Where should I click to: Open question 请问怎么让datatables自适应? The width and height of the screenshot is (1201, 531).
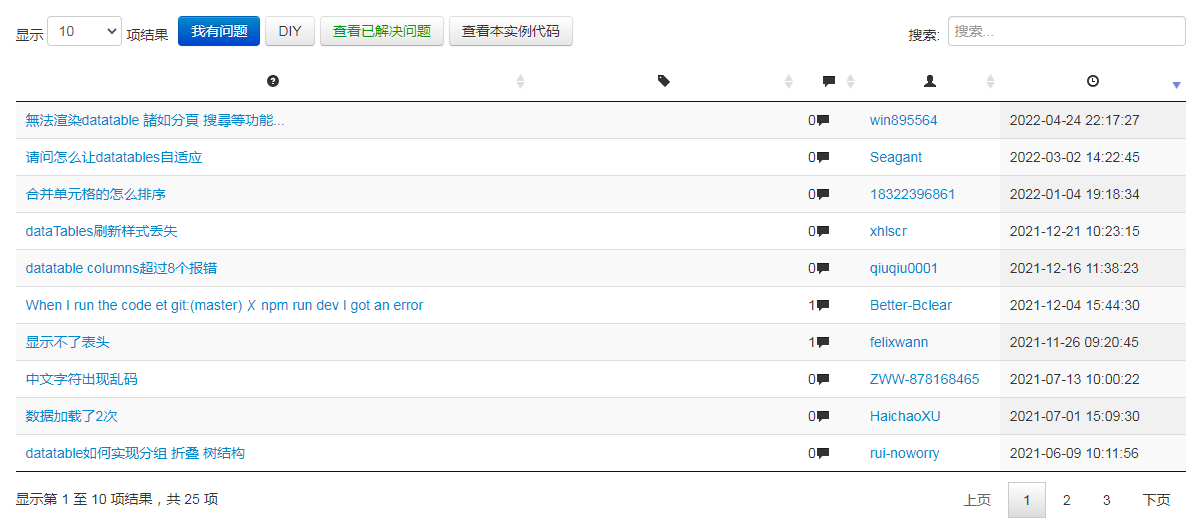114,157
